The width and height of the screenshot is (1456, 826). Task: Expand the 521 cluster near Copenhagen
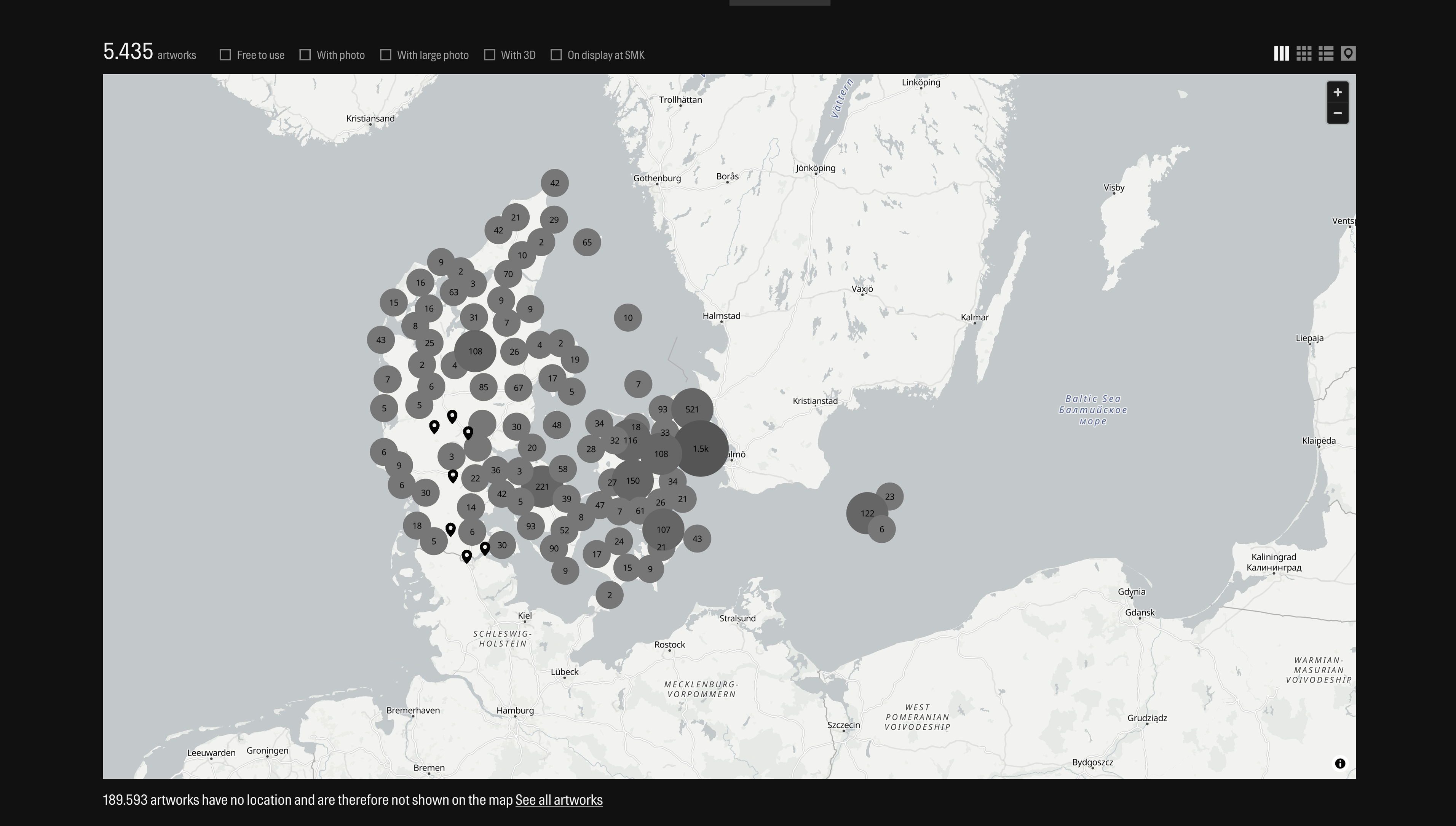point(692,409)
